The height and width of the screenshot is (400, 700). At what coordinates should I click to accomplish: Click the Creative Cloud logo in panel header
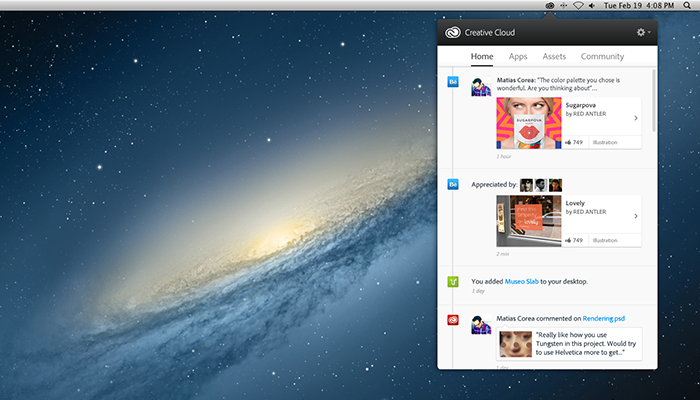coord(453,33)
